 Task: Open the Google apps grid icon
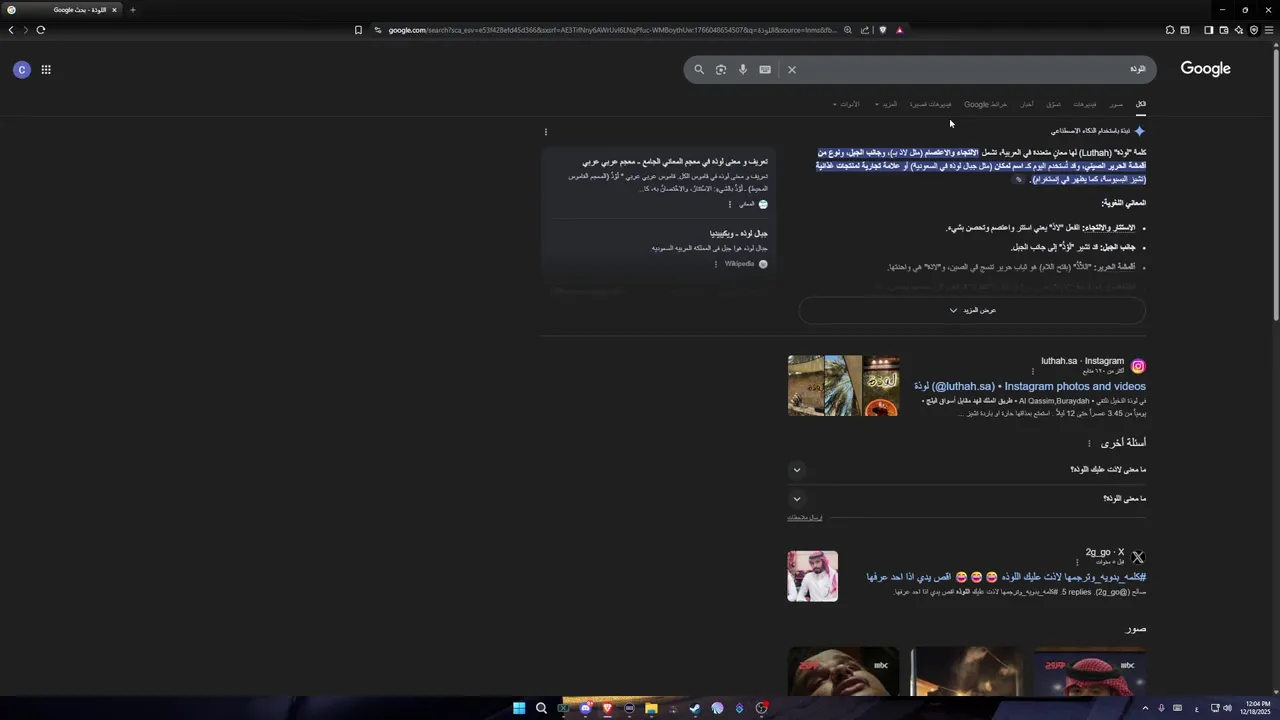pyautogui.click(x=46, y=70)
